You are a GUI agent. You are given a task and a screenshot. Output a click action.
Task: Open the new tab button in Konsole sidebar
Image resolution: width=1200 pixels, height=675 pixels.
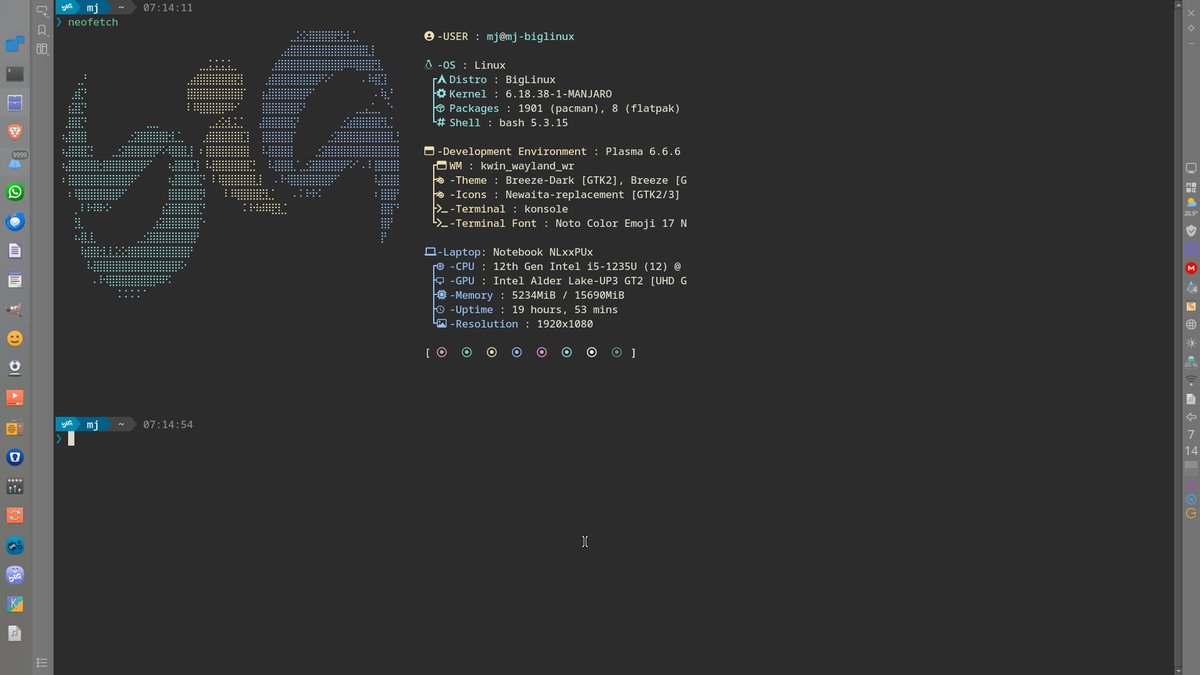click(x=42, y=12)
